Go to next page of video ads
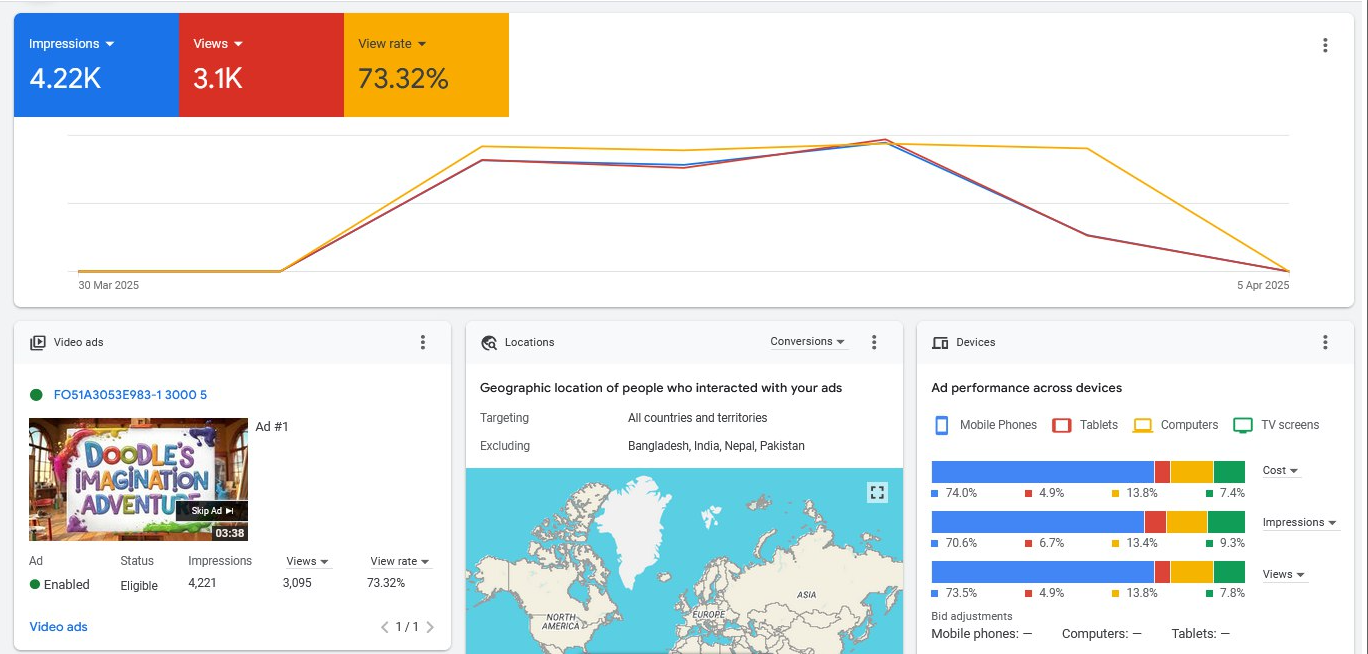This screenshot has width=1368, height=654. pyautogui.click(x=430, y=627)
